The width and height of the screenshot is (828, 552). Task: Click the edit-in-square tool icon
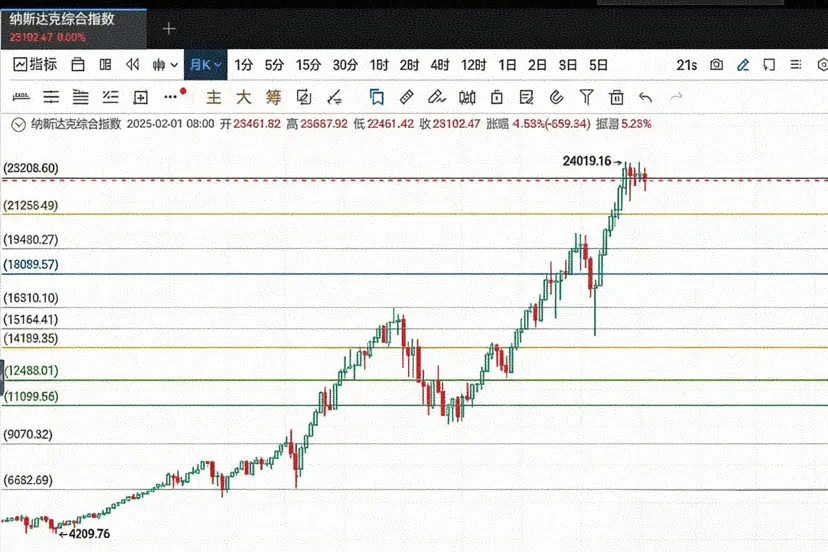[304, 97]
